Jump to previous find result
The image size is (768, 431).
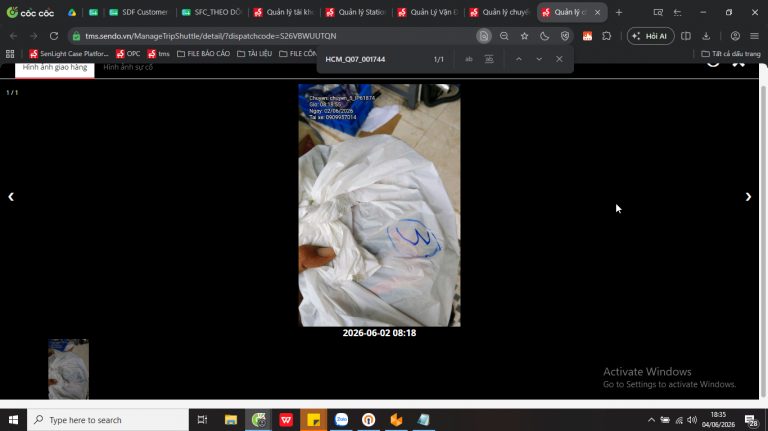click(x=519, y=59)
